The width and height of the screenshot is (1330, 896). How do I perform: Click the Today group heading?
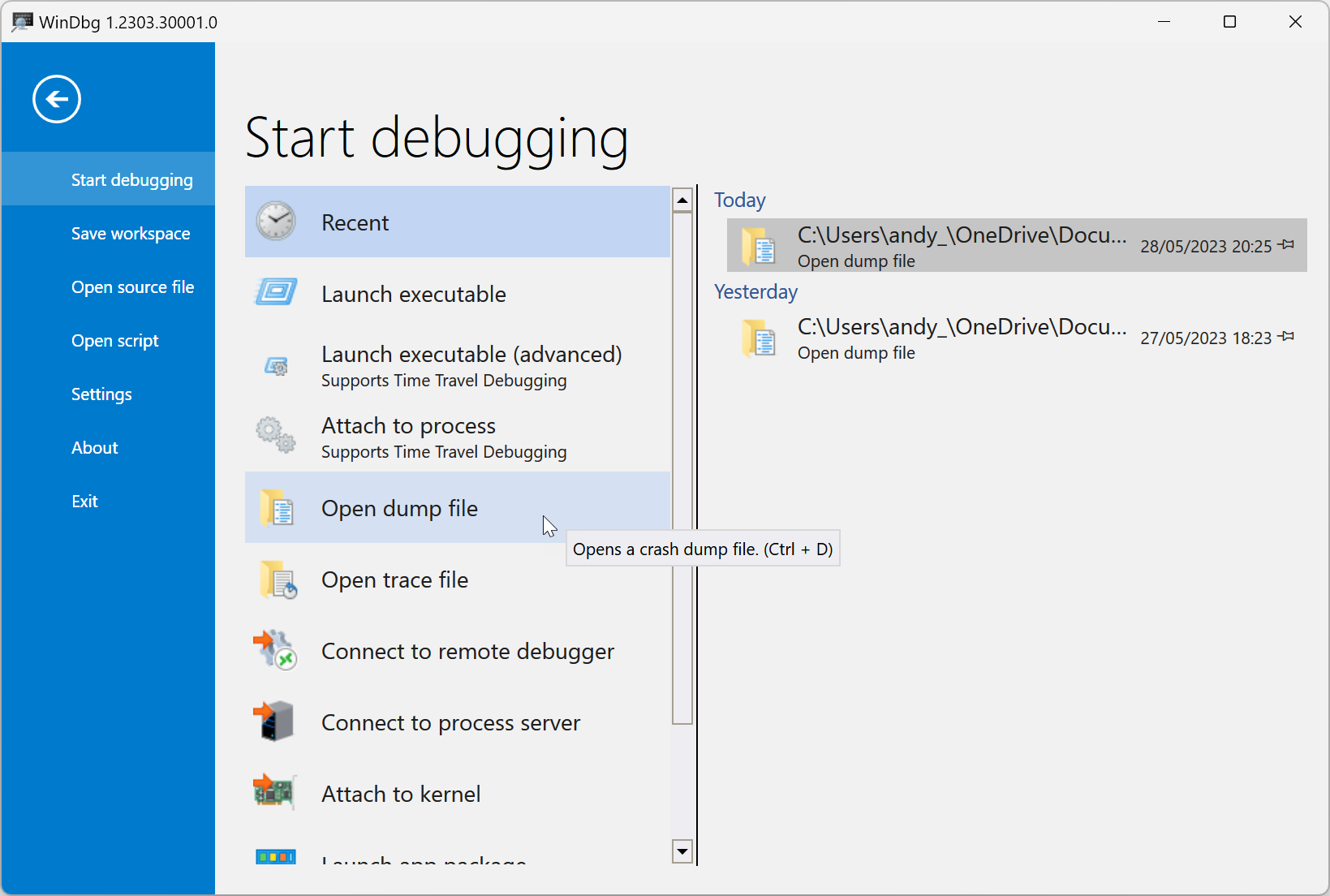740,200
